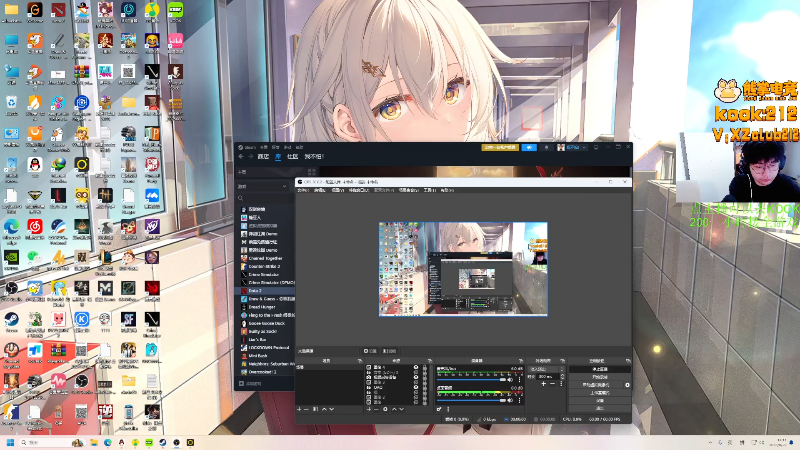Open source properties gear in Sources panel
Screen dimensions: 800x450
pos(385,409)
